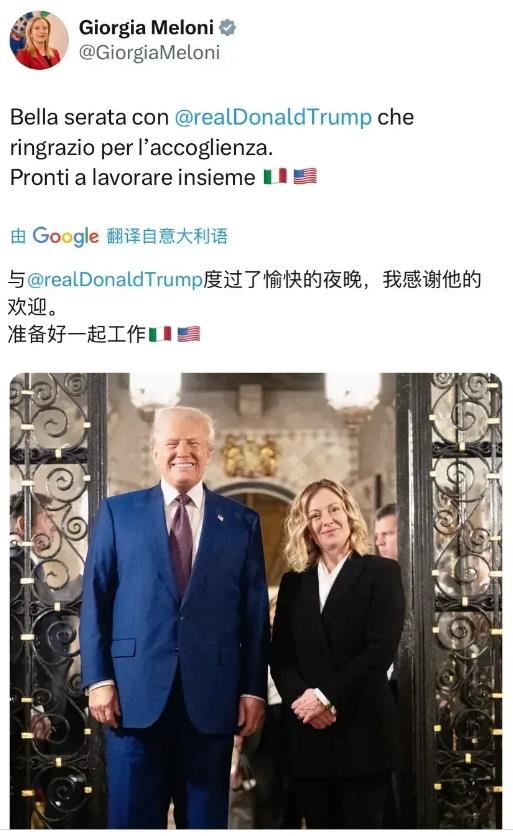Click the Italian flag emoji in Chinese translation
Viewport: 513px width, 836px height.
pyautogui.click(x=159, y=334)
